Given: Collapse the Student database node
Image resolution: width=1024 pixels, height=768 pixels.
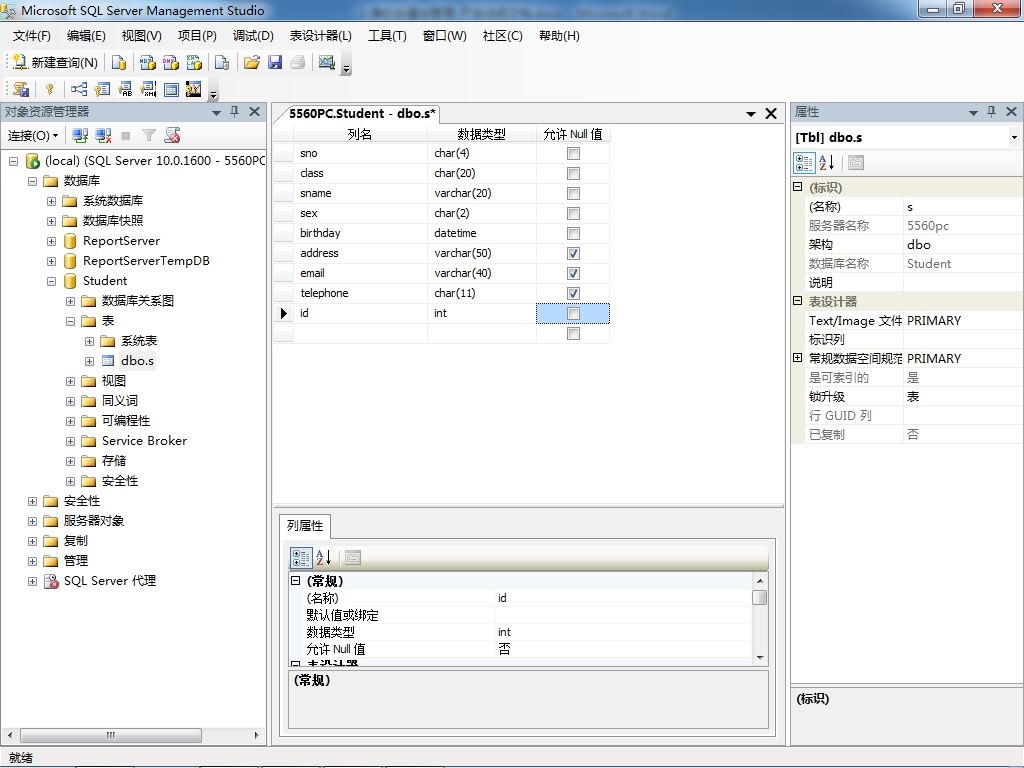Looking at the screenshot, I should 52,281.
